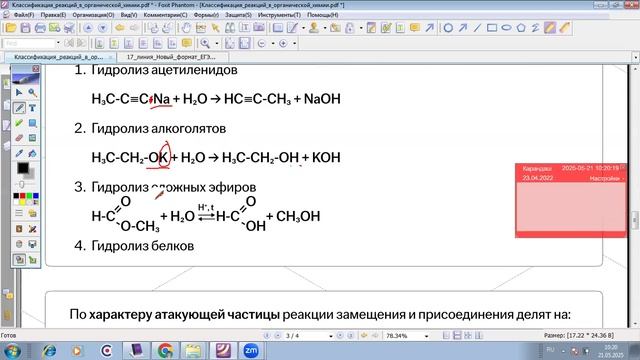
Task: Select the oval drawing tool
Action: 507,28
